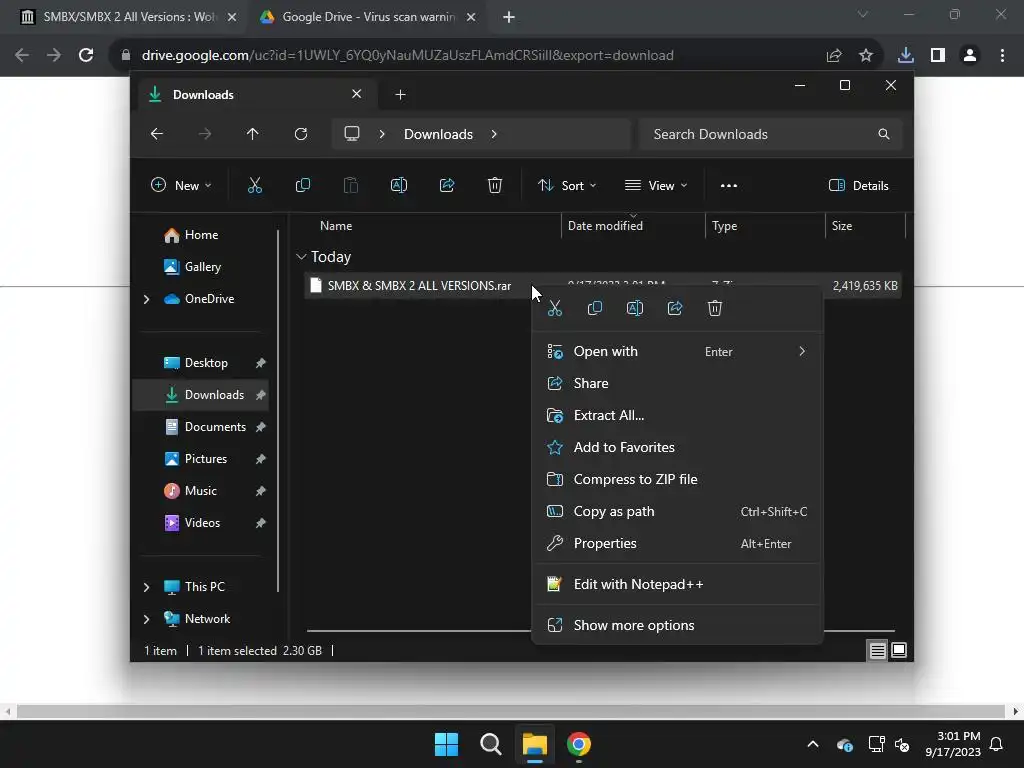Close Google Drive virus scan tab
This screenshot has height=768, width=1024.
pyautogui.click(x=471, y=17)
